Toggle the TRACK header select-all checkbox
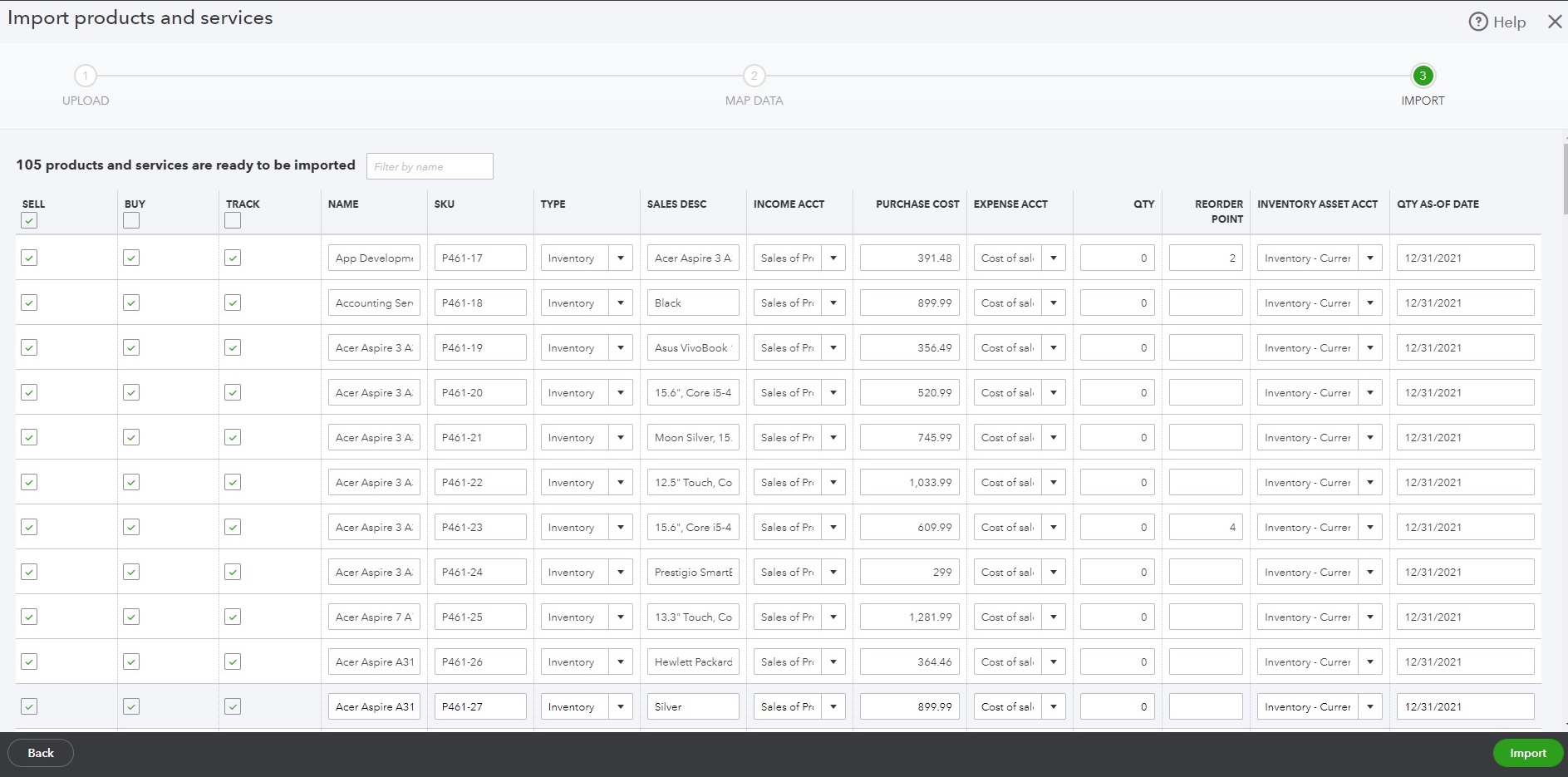The height and width of the screenshot is (777, 1568). pyautogui.click(x=233, y=220)
